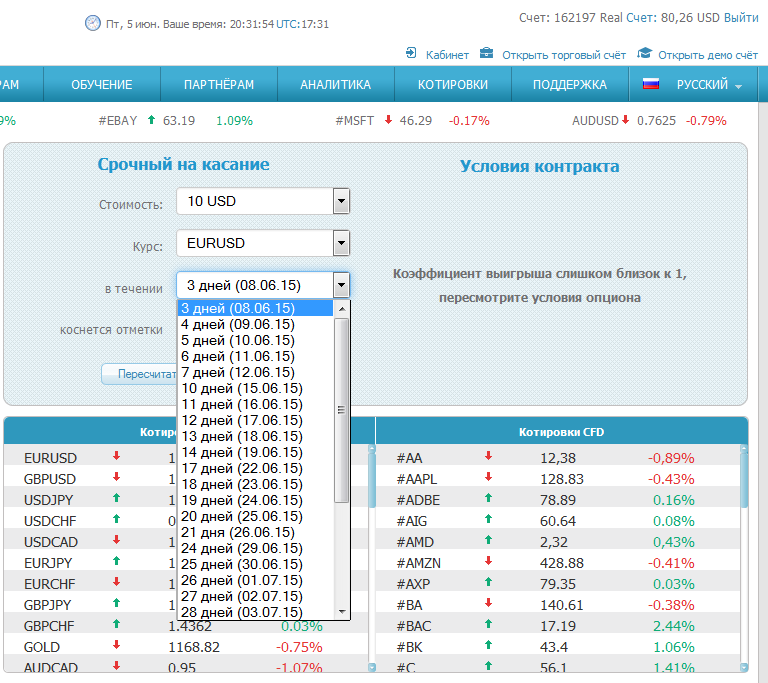Click the Выйти logout link
The height and width of the screenshot is (683, 768).
pos(740,18)
